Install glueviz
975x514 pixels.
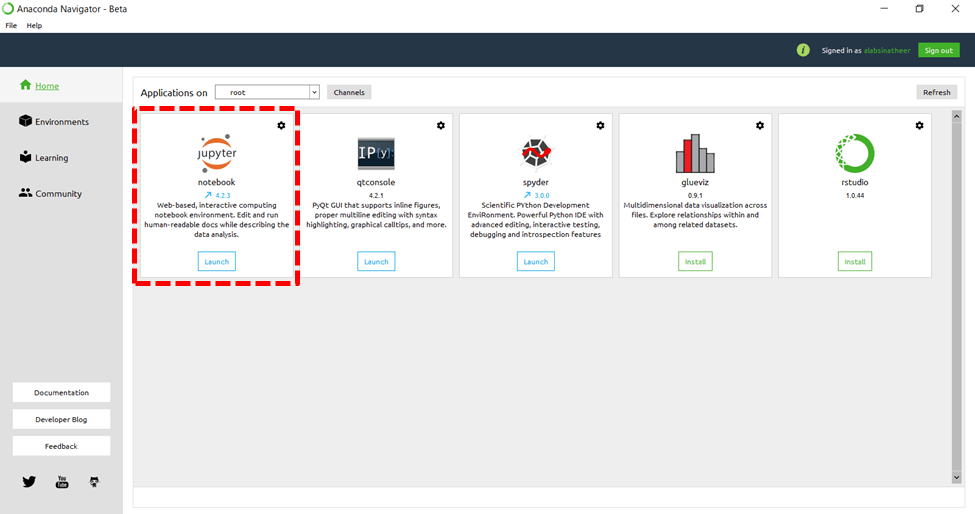[x=695, y=262]
